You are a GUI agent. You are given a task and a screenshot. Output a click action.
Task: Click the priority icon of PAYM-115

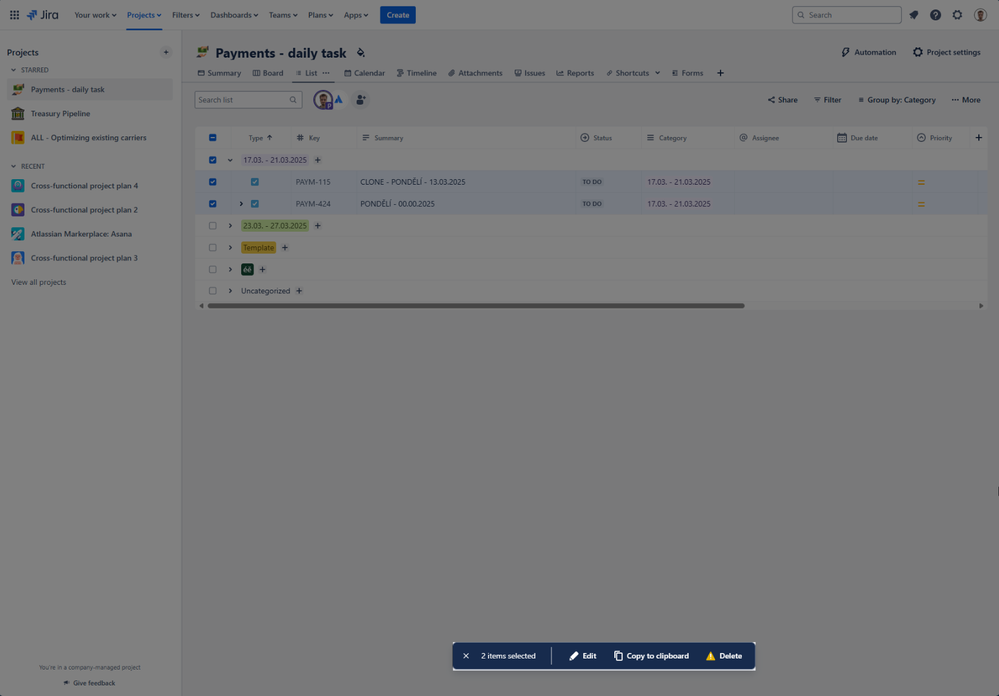pos(921,182)
